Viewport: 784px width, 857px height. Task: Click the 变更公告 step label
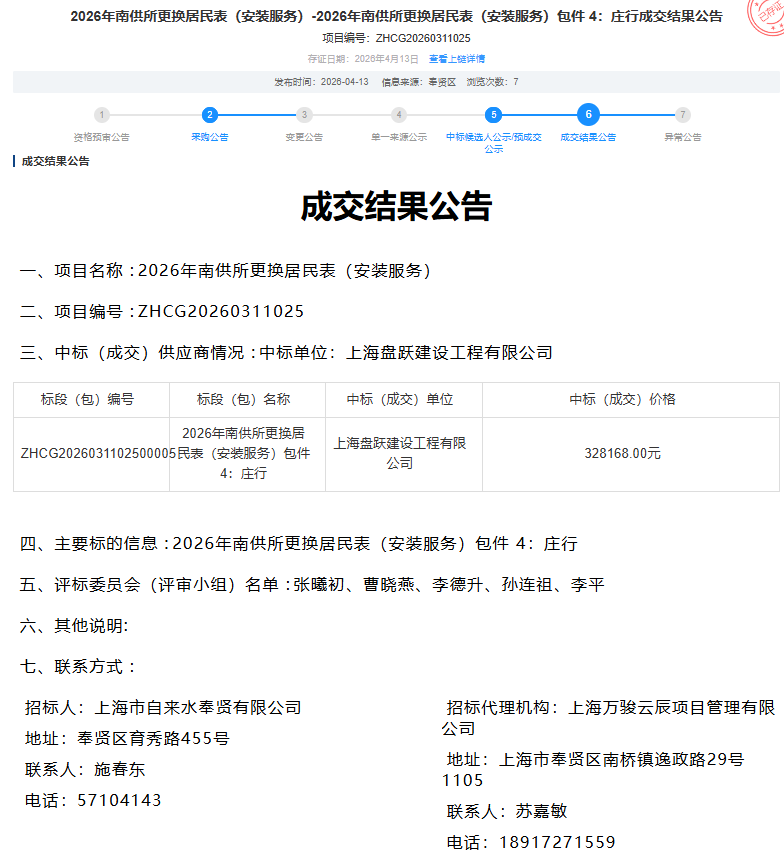tap(304, 137)
